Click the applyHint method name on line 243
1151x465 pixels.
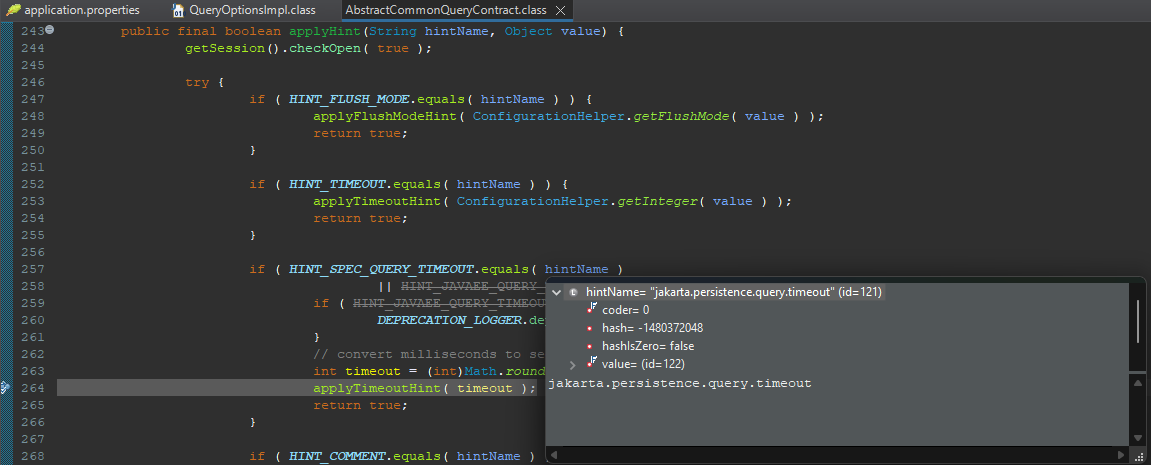tap(325, 31)
